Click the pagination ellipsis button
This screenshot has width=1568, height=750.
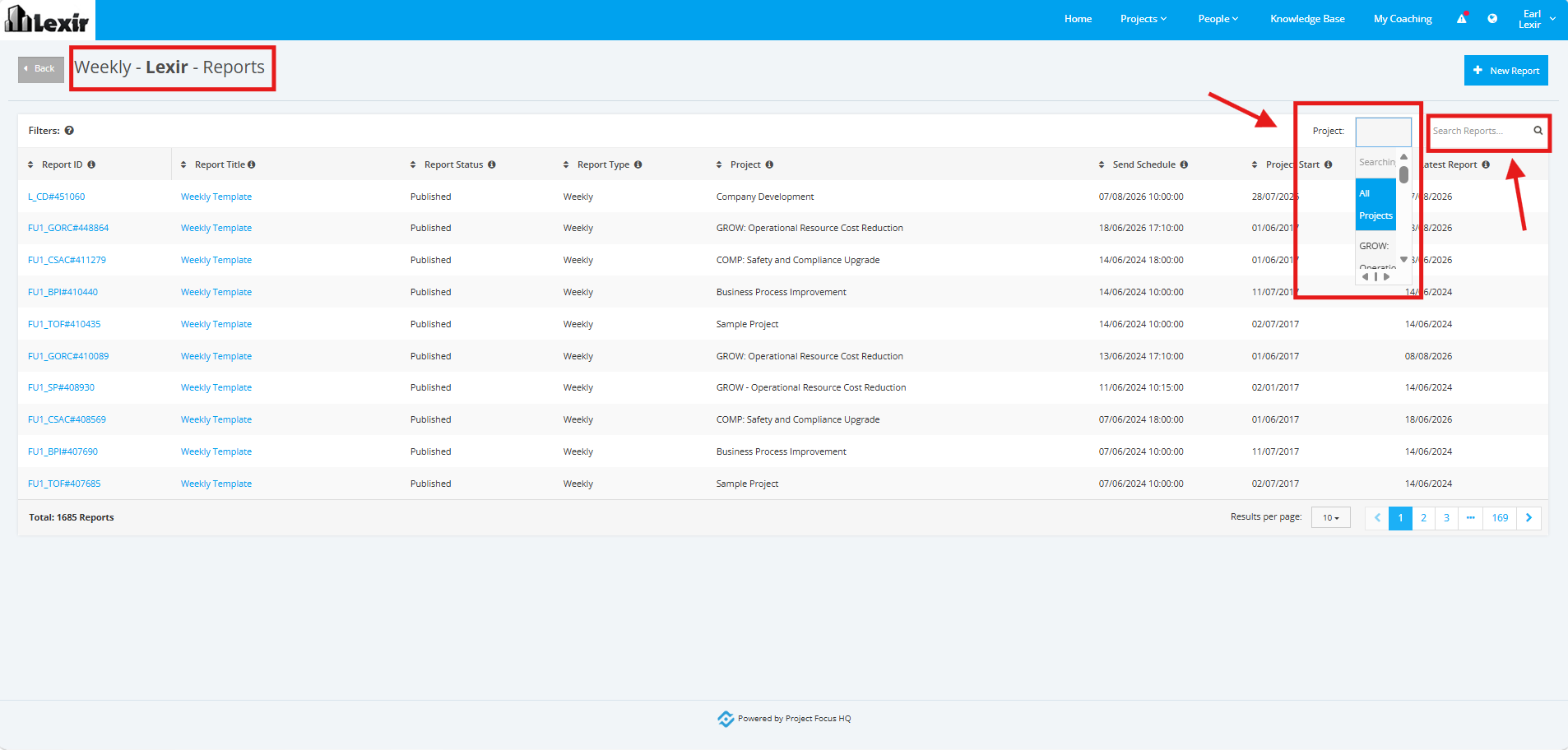pyautogui.click(x=1470, y=518)
